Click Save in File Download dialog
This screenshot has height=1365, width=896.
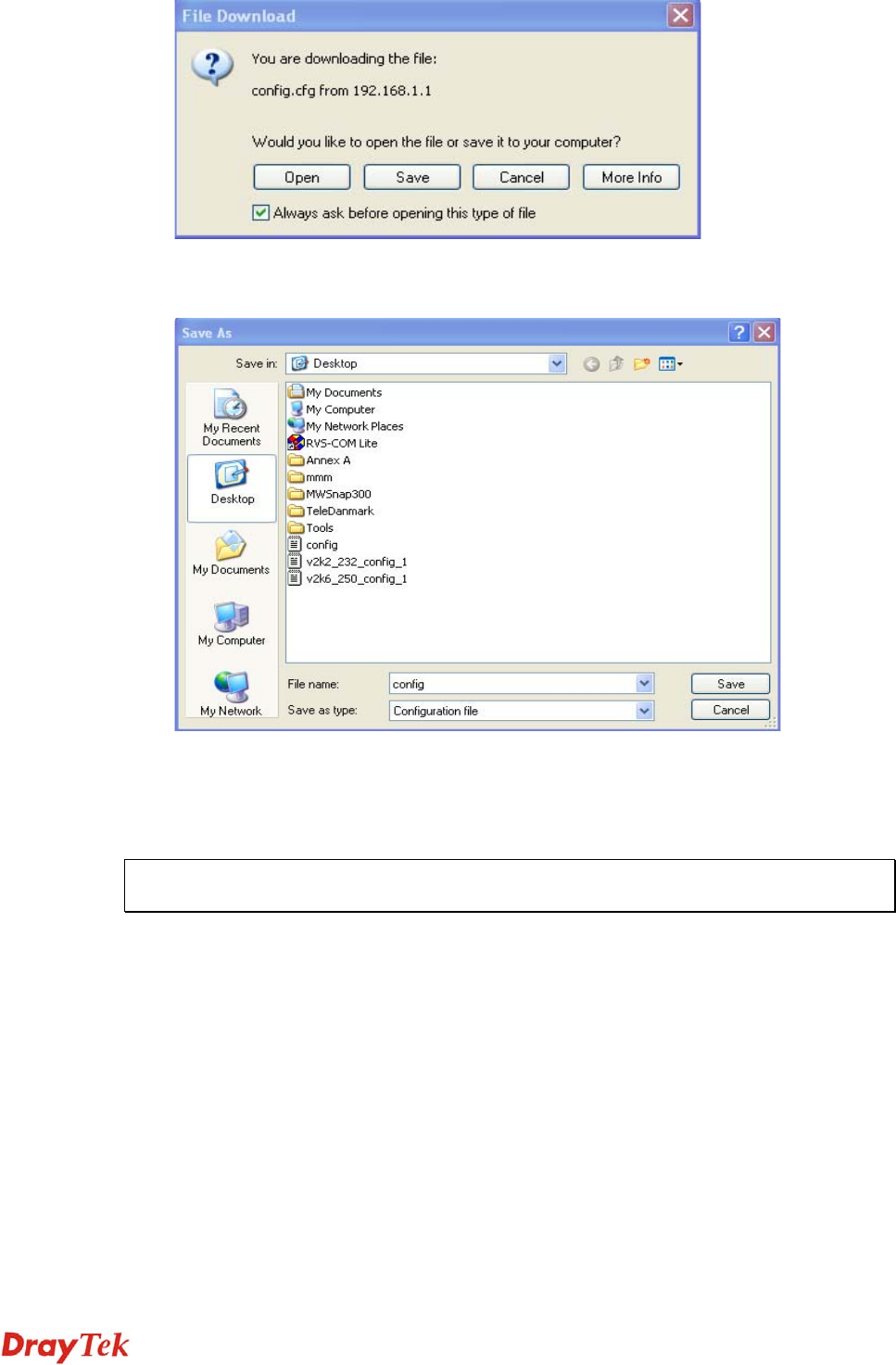[x=412, y=177]
